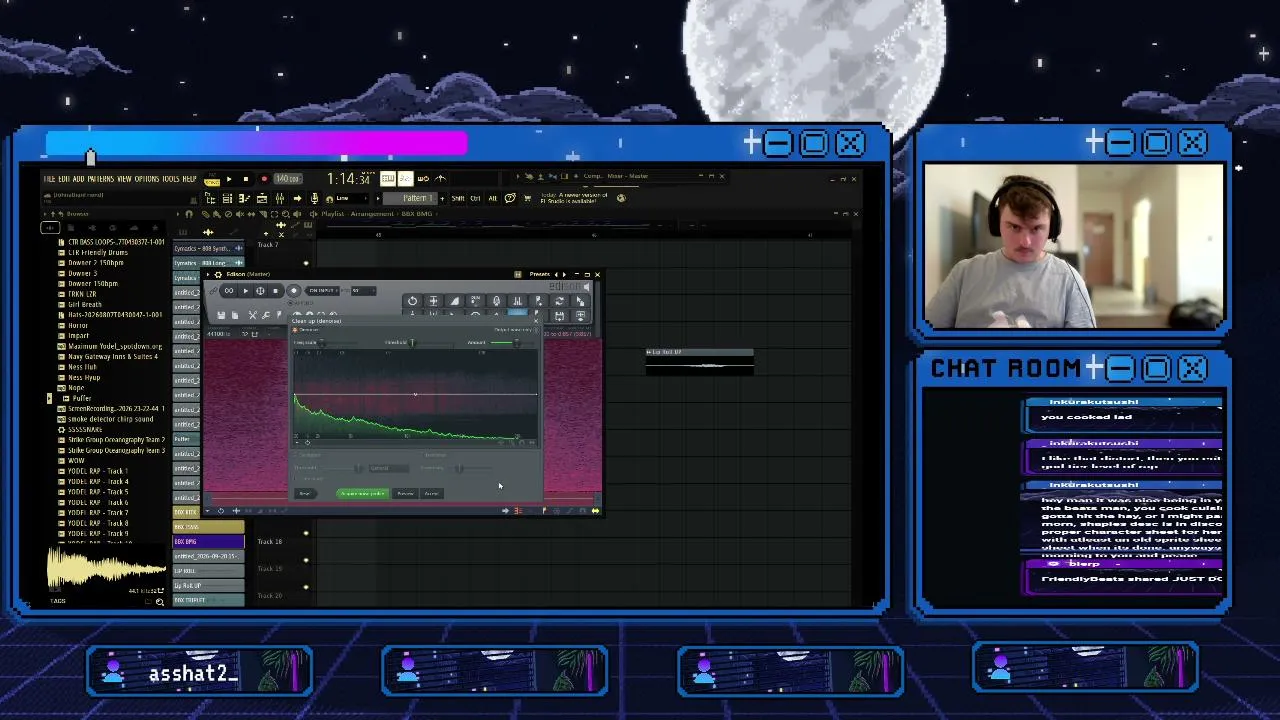The image size is (1280, 720).
Task: Open the ON INPUT recording mode dropdown
Action: click(x=323, y=291)
